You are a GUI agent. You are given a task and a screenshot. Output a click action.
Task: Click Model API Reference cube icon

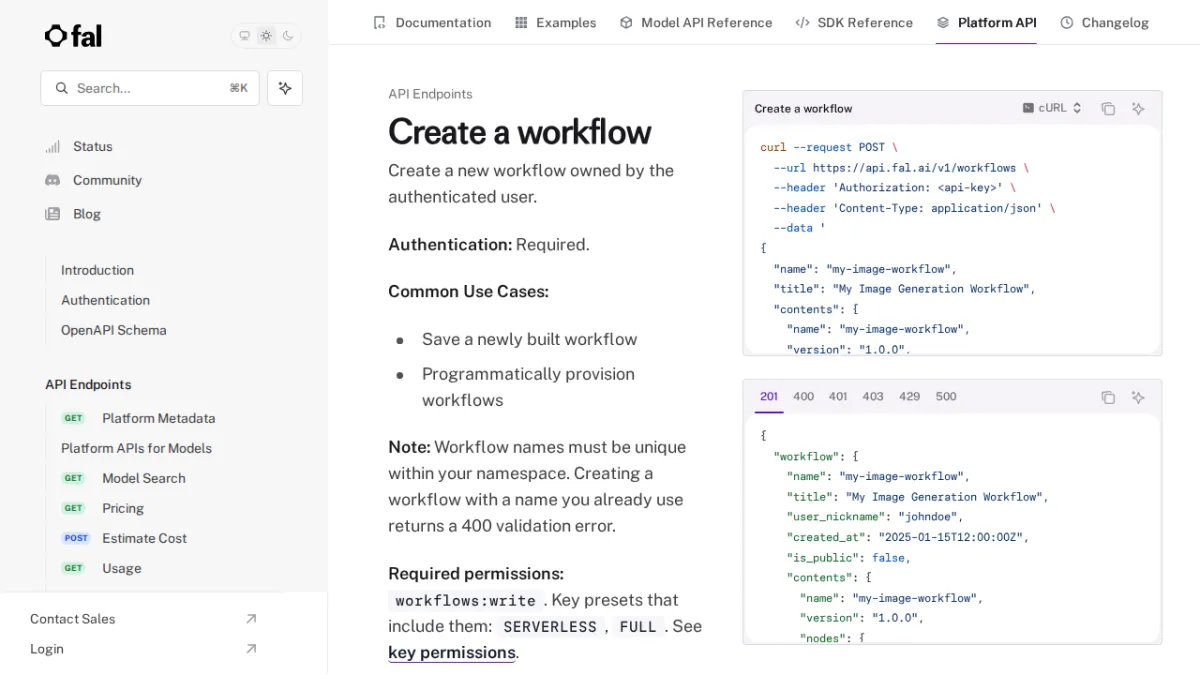626,22
